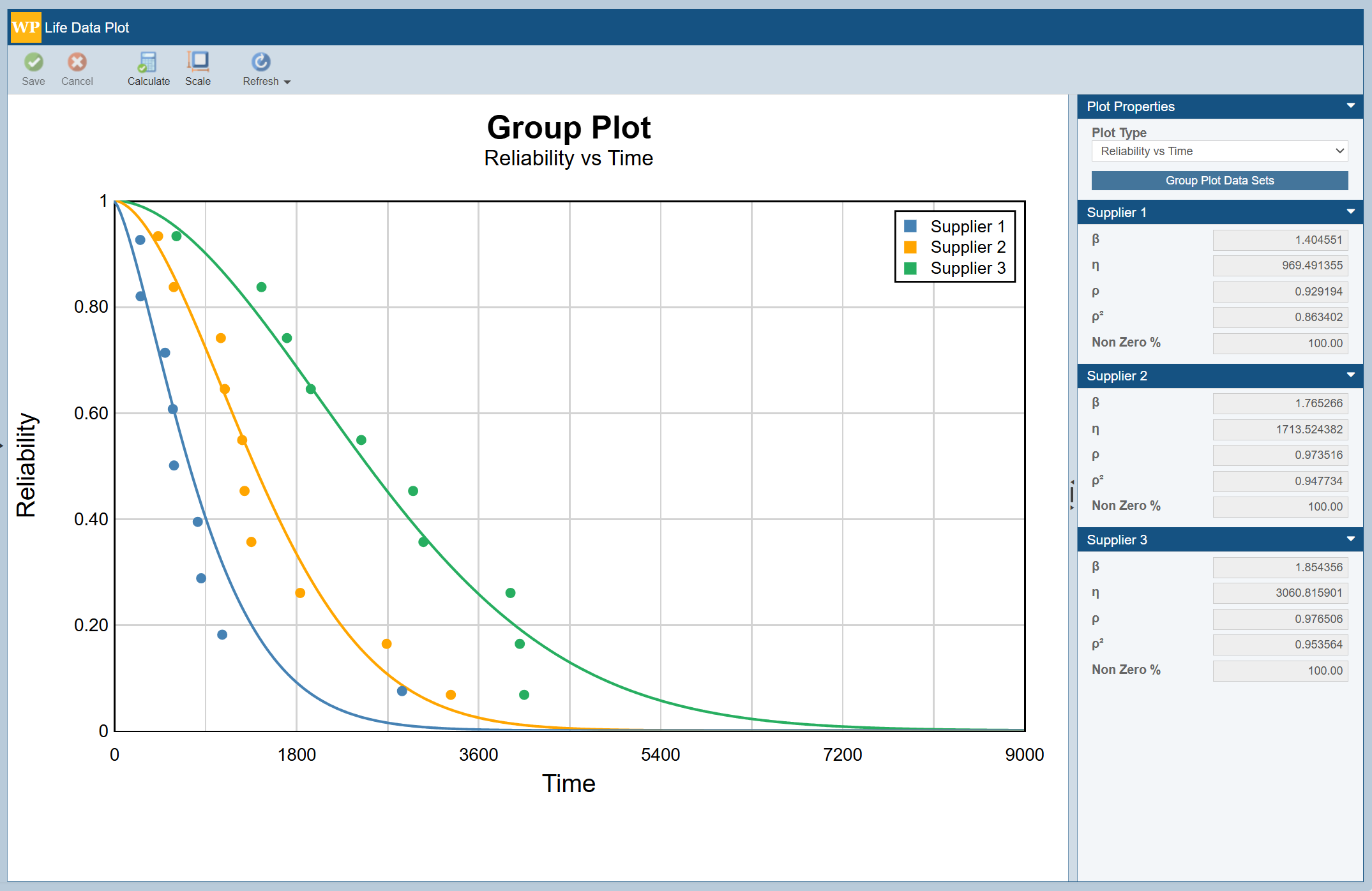Image resolution: width=1372 pixels, height=891 pixels.
Task: Collapse the Supplier 2 section
Action: tap(1351, 375)
